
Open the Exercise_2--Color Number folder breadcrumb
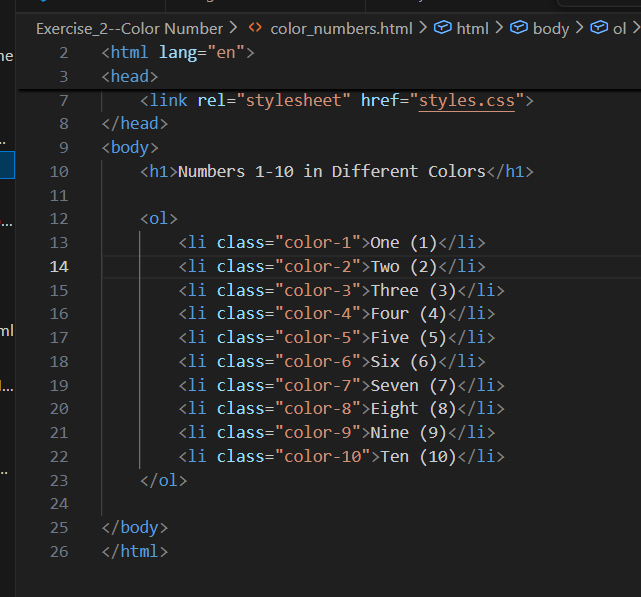click(129, 28)
